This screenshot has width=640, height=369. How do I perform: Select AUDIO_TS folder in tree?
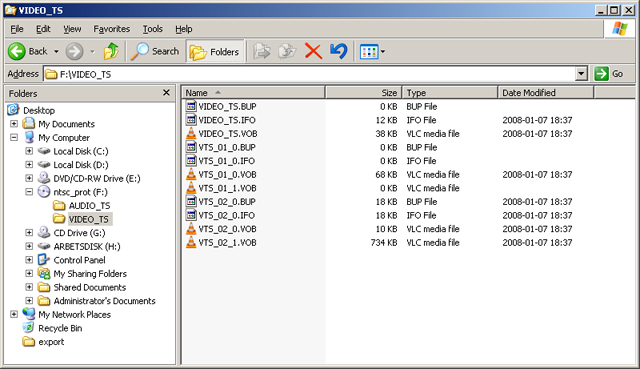(x=89, y=206)
